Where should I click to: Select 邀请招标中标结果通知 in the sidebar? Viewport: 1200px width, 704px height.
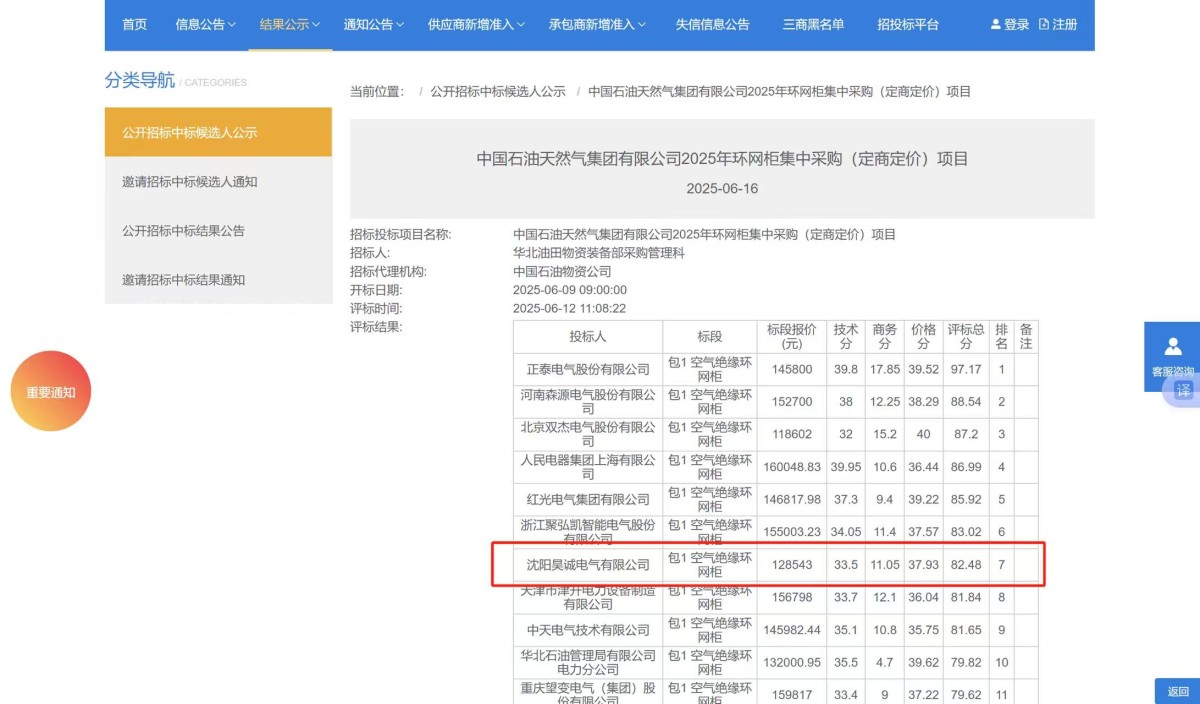[x=218, y=279]
